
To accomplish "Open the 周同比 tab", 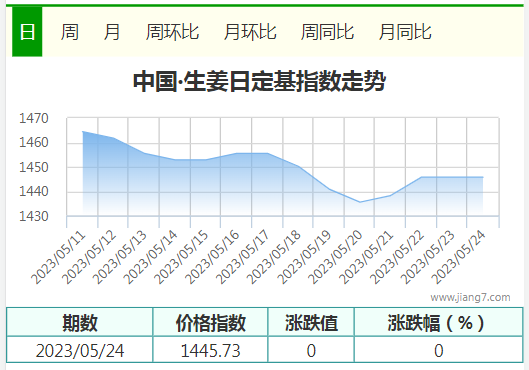I will pyautogui.click(x=327, y=32).
